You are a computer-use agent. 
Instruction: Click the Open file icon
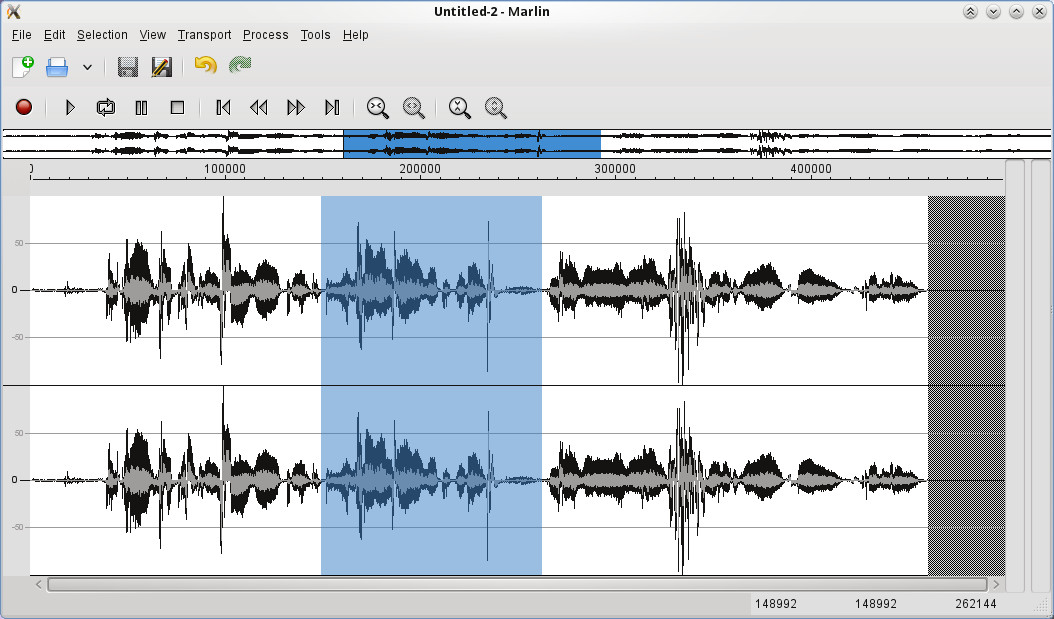pos(57,67)
